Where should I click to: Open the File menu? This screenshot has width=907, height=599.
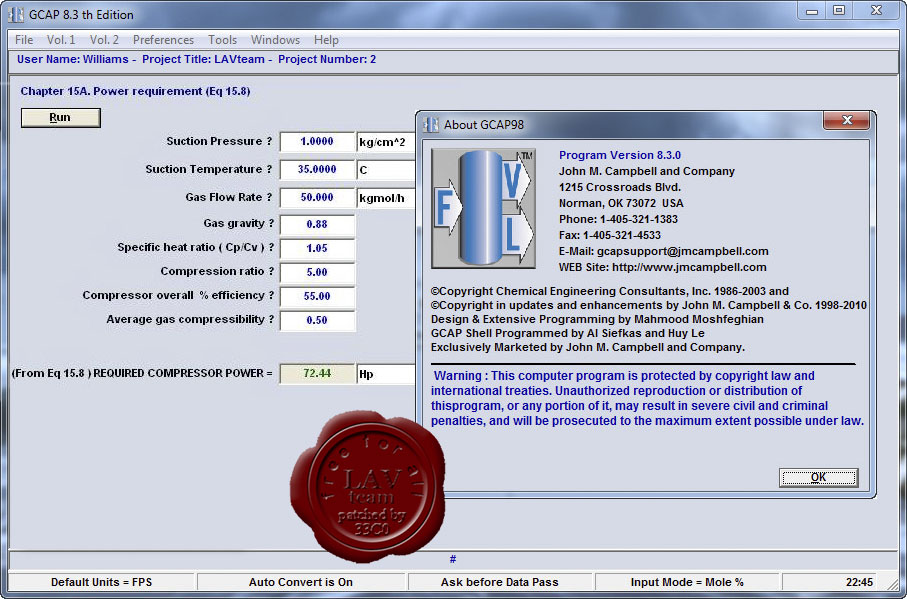click(24, 40)
